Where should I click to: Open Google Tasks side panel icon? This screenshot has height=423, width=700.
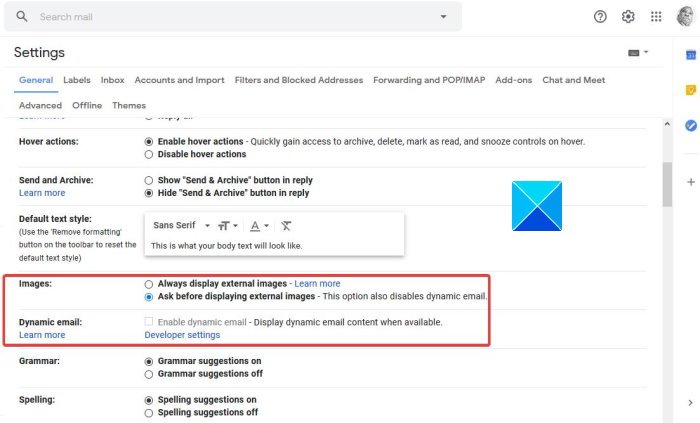pyautogui.click(x=691, y=125)
